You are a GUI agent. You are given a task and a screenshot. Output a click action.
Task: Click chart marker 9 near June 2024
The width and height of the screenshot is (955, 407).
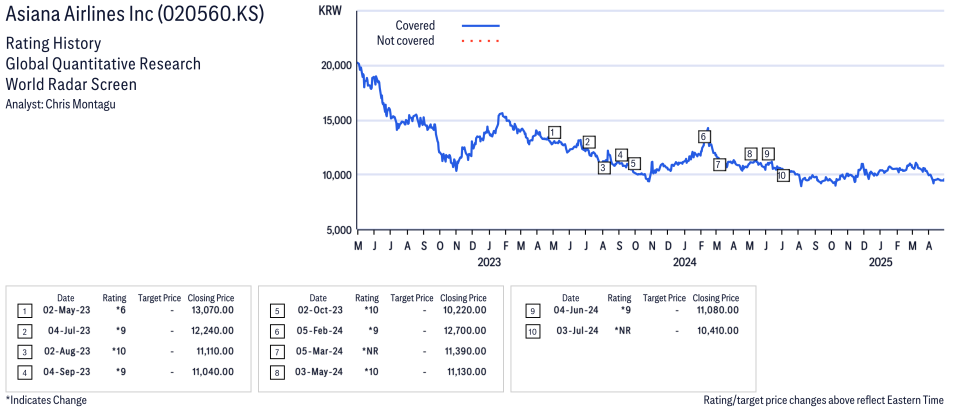pos(767,154)
